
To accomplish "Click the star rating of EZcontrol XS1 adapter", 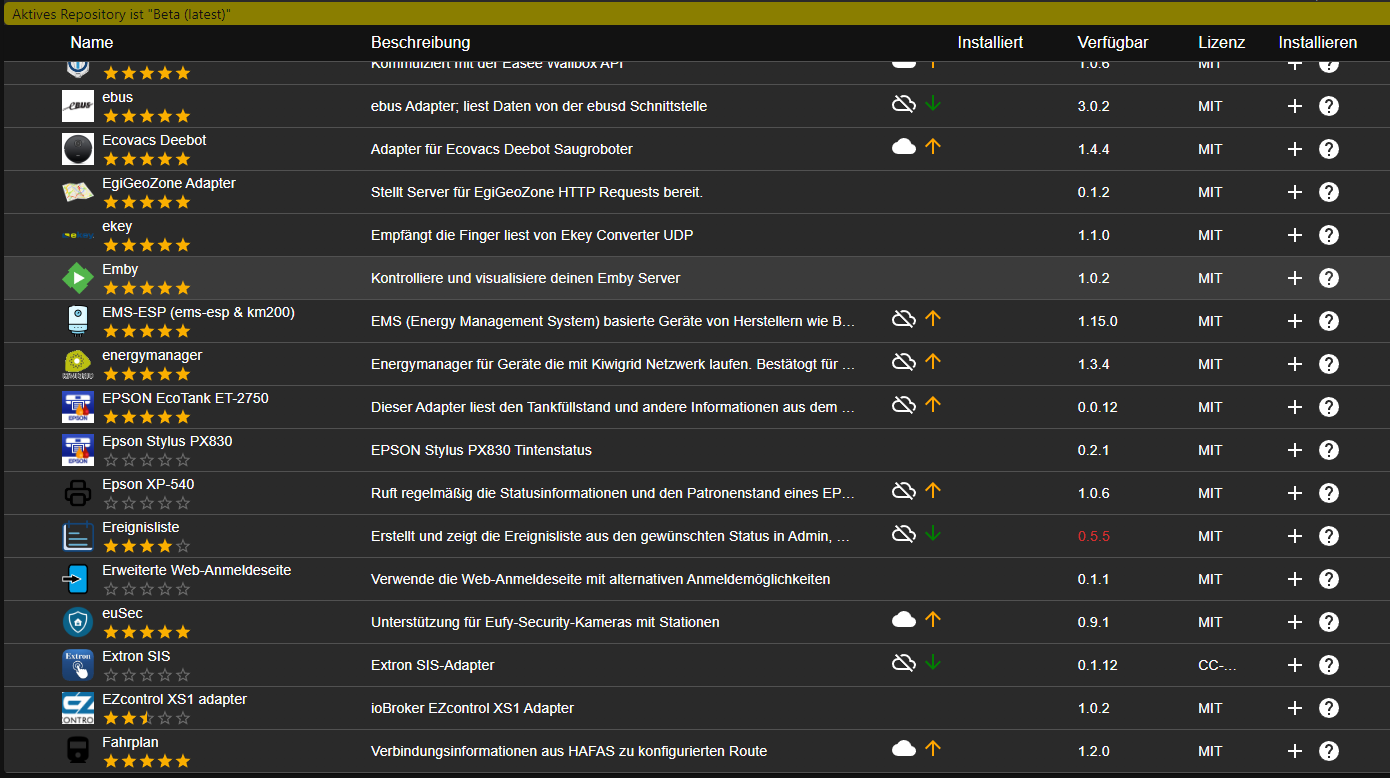I will [146, 718].
